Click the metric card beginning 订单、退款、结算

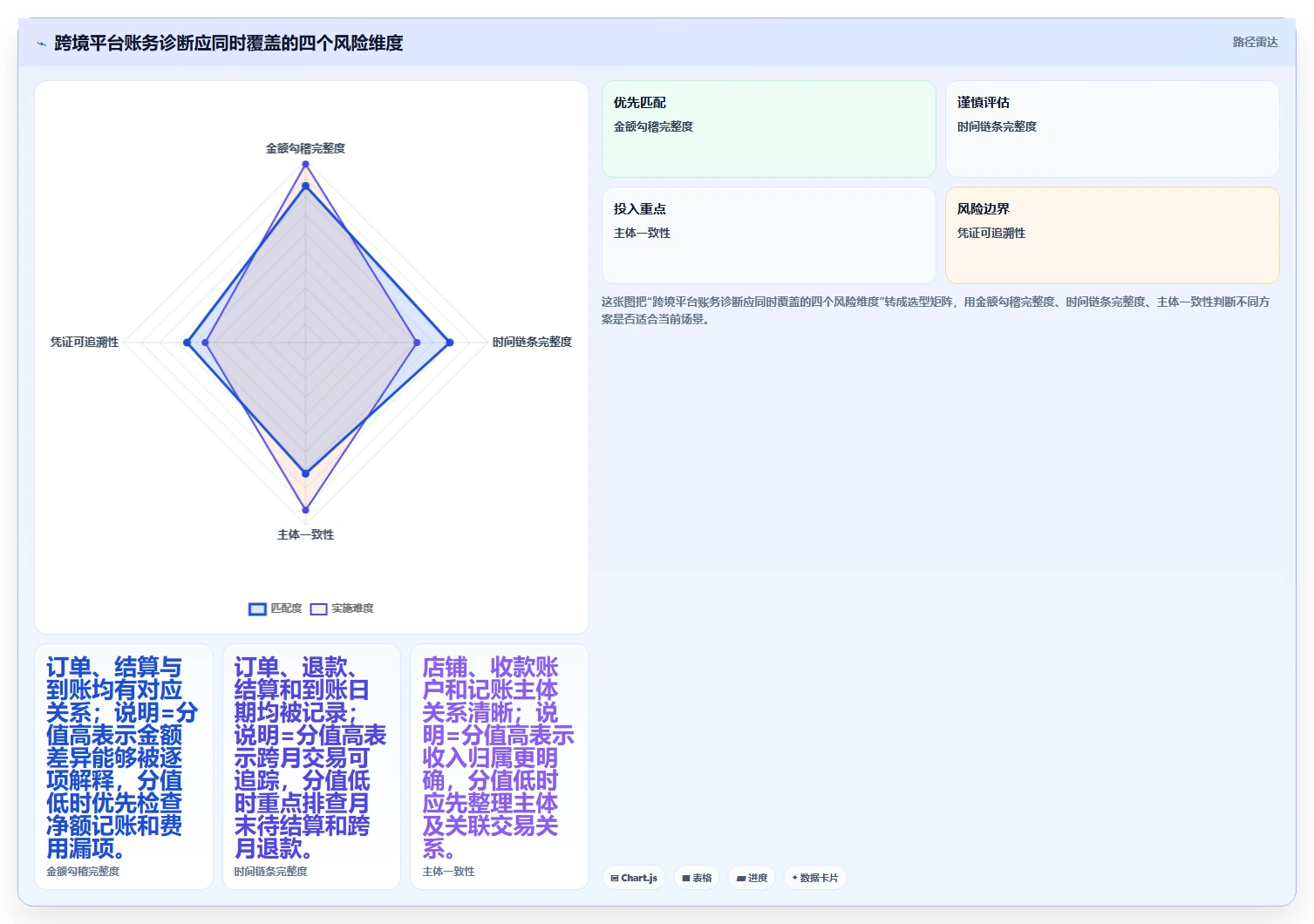[311, 766]
